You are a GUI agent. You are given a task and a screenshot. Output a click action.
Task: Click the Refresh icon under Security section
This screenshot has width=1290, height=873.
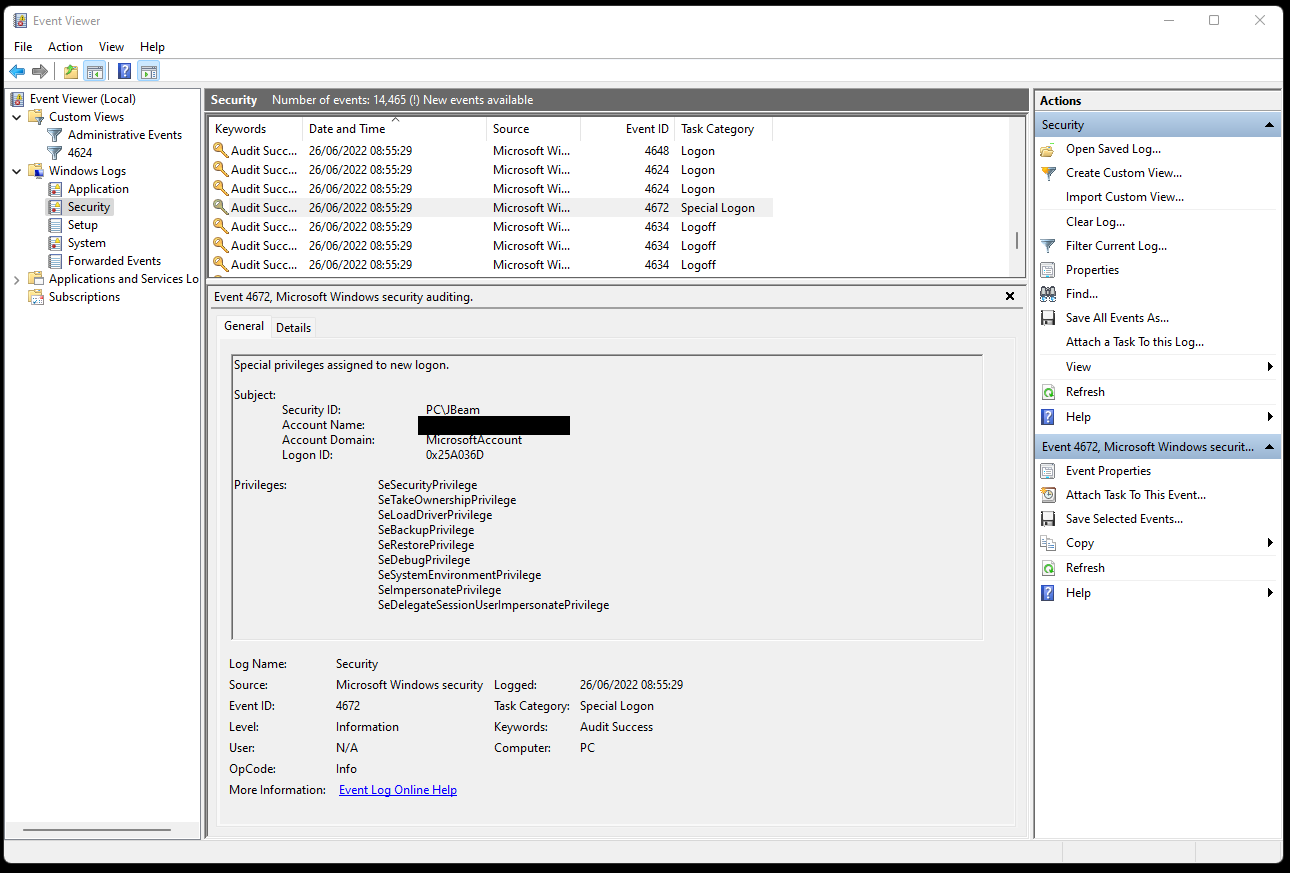1048,392
